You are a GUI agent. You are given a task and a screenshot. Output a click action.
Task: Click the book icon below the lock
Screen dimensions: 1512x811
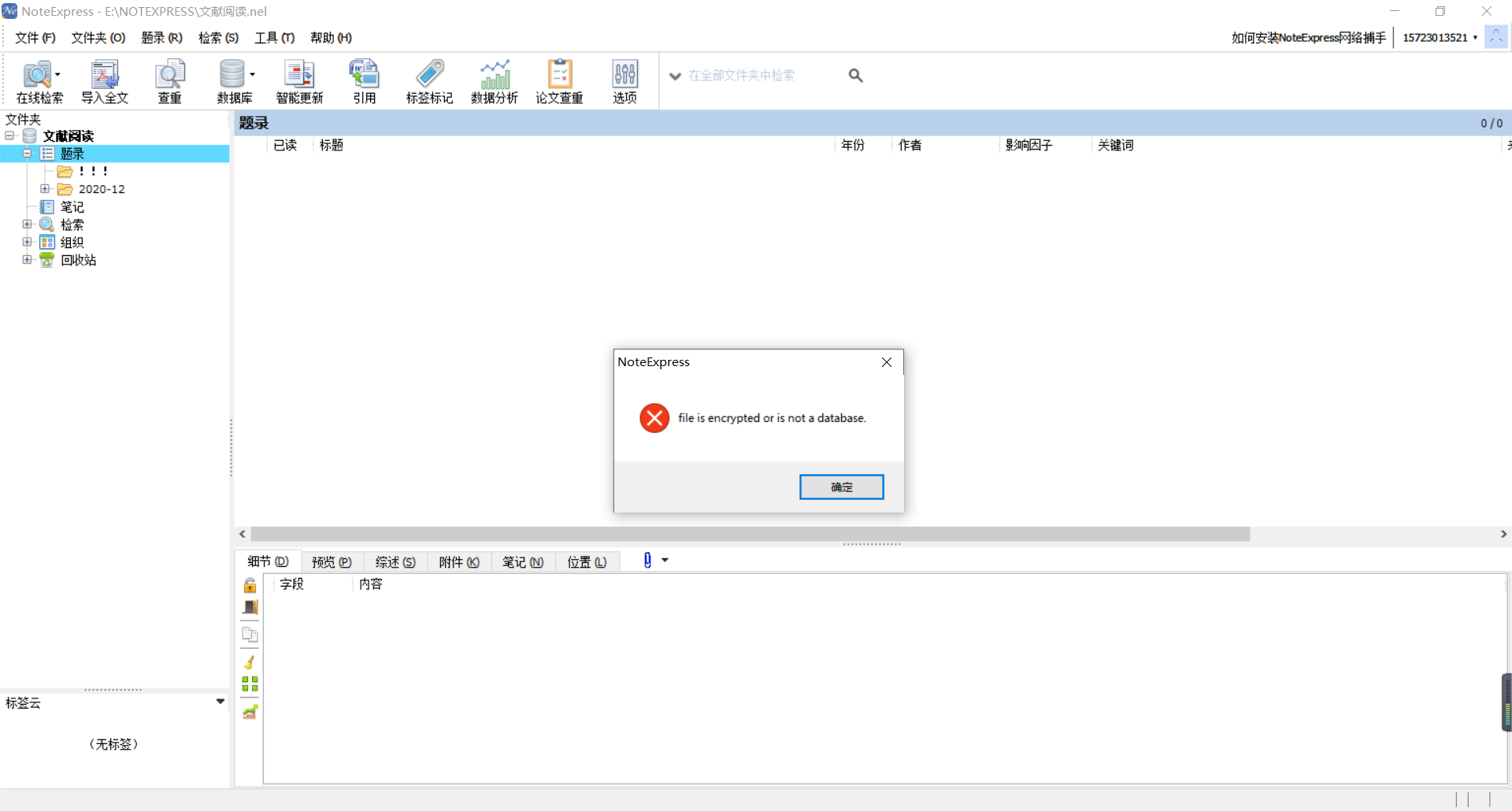250,607
